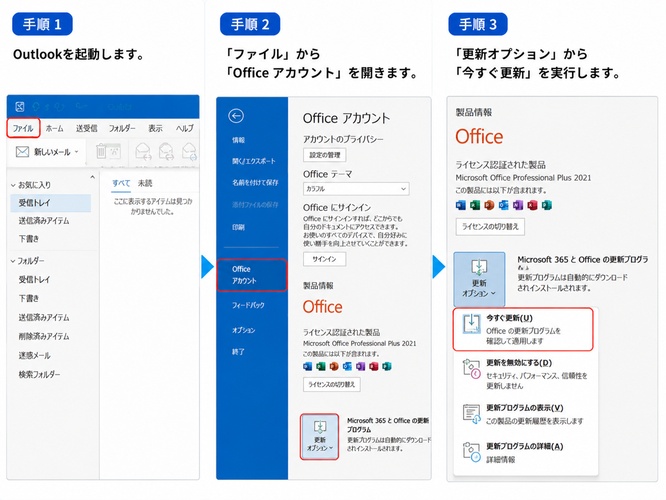Click the back arrow in backstage view
Screen dimensions: 666x500
tap(236, 116)
